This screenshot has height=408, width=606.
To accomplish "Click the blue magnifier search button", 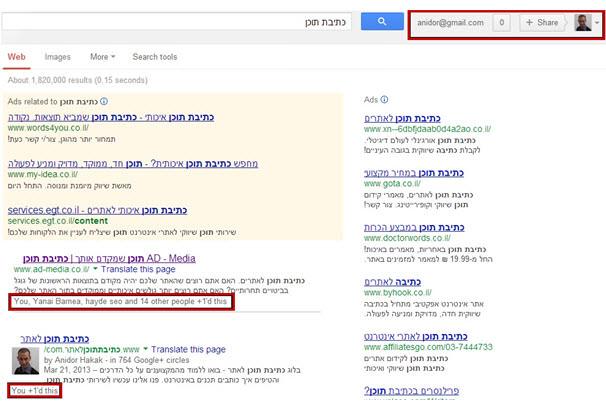I will click(x=382, y=21).
